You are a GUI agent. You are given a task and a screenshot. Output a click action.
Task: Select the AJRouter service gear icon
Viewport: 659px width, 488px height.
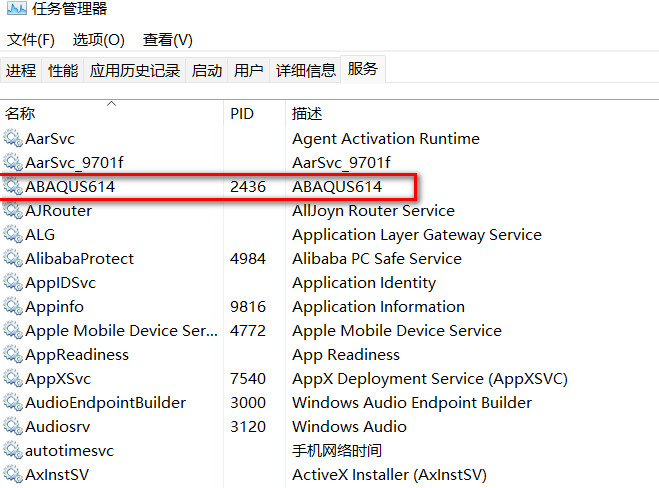click(x=12, y=211)
